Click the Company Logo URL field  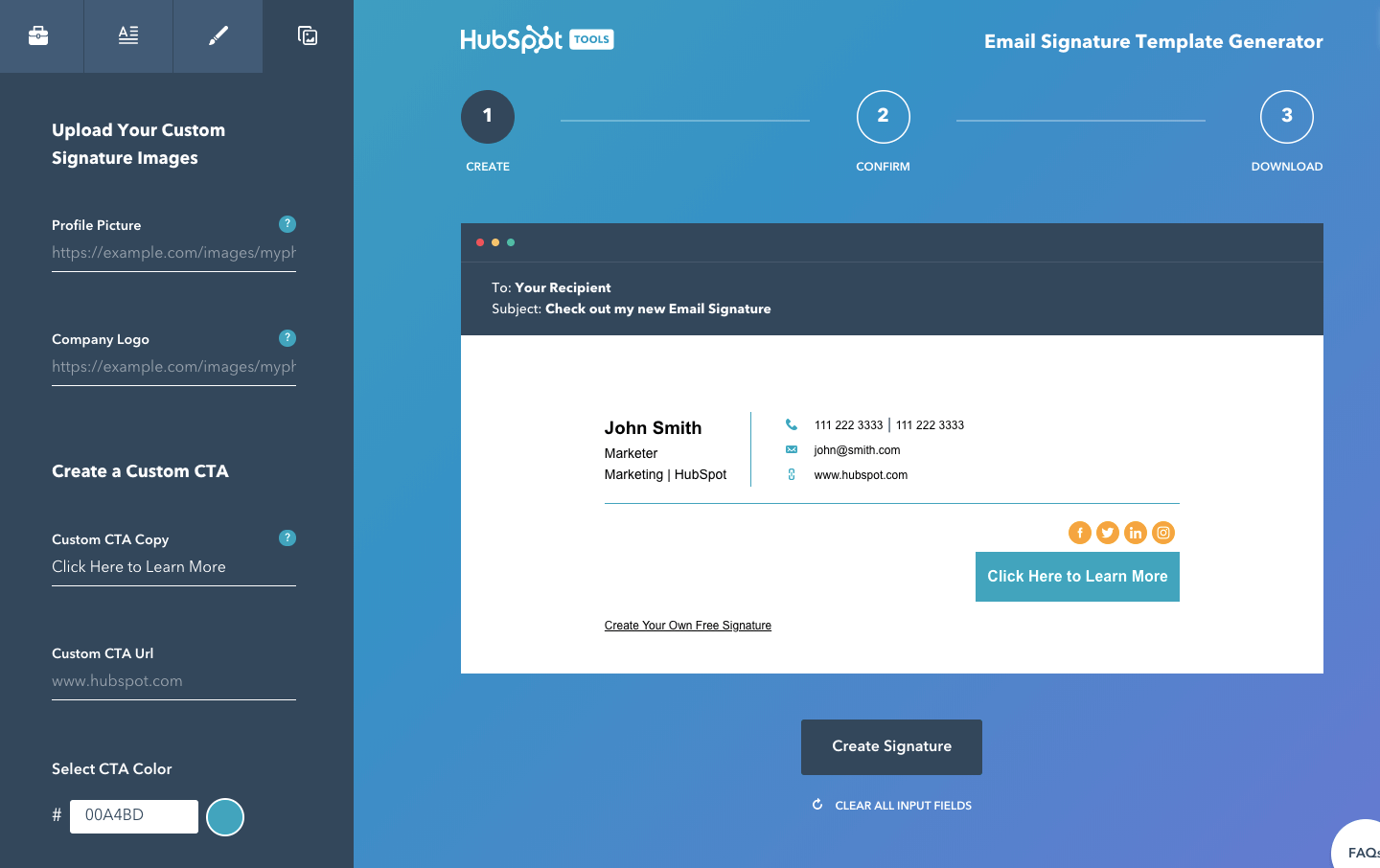coord(173,367)
